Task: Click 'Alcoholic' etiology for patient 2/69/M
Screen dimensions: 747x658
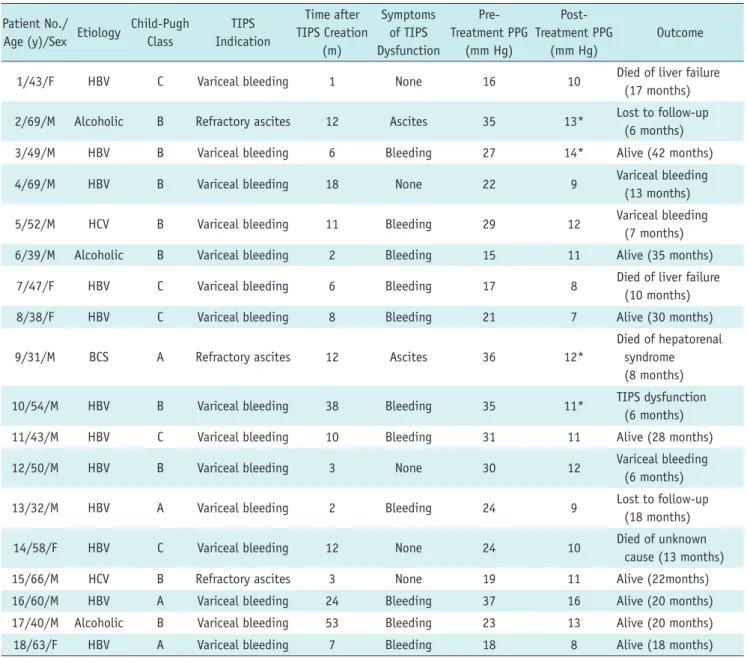Action: pos(99,121)
